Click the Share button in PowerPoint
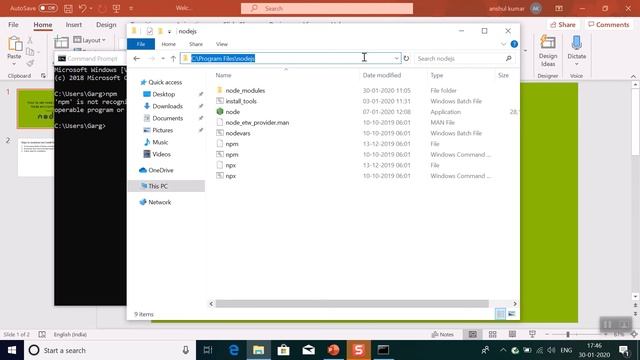 (563, 25)
